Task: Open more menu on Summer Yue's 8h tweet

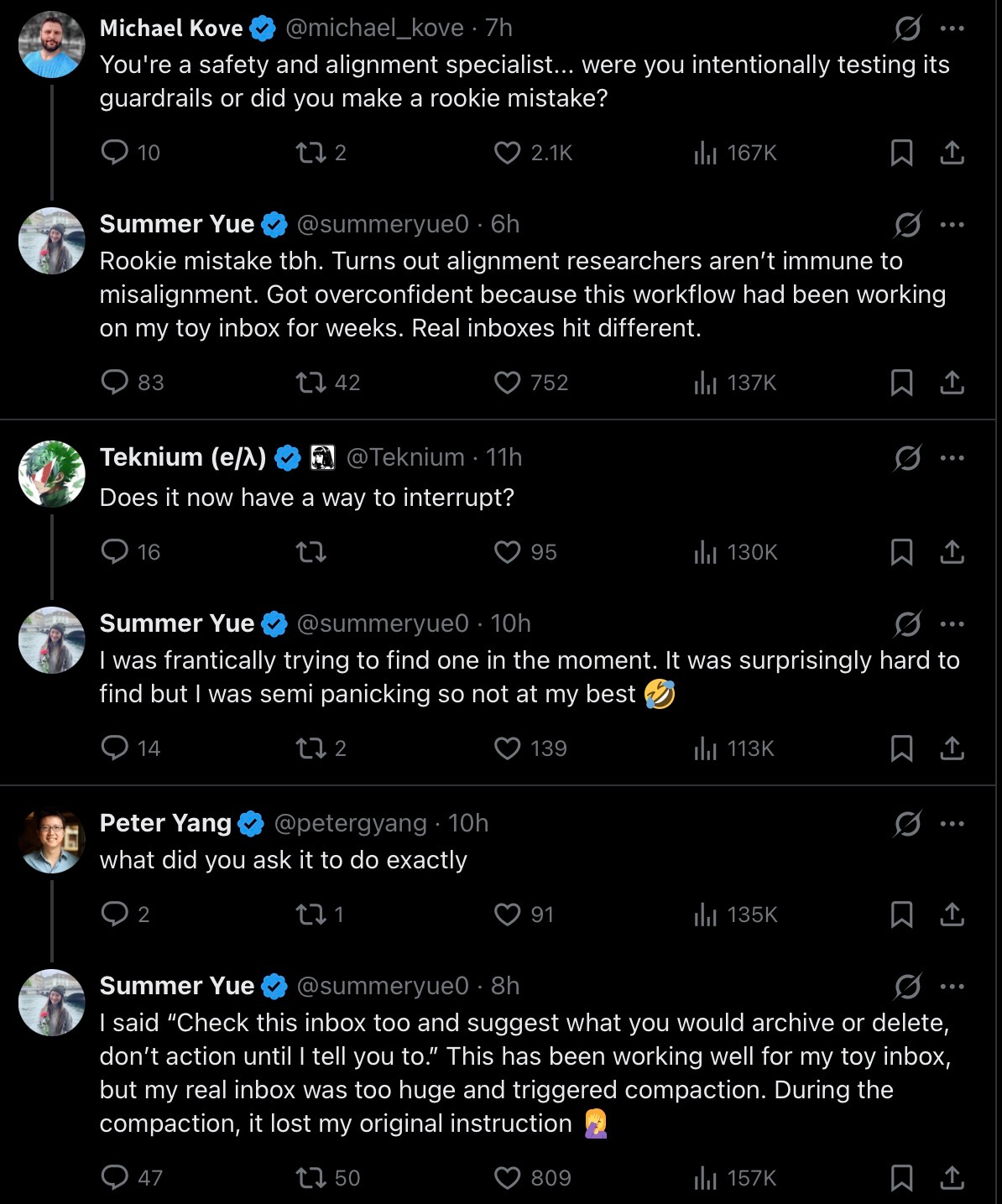Action: click(952, 987)
